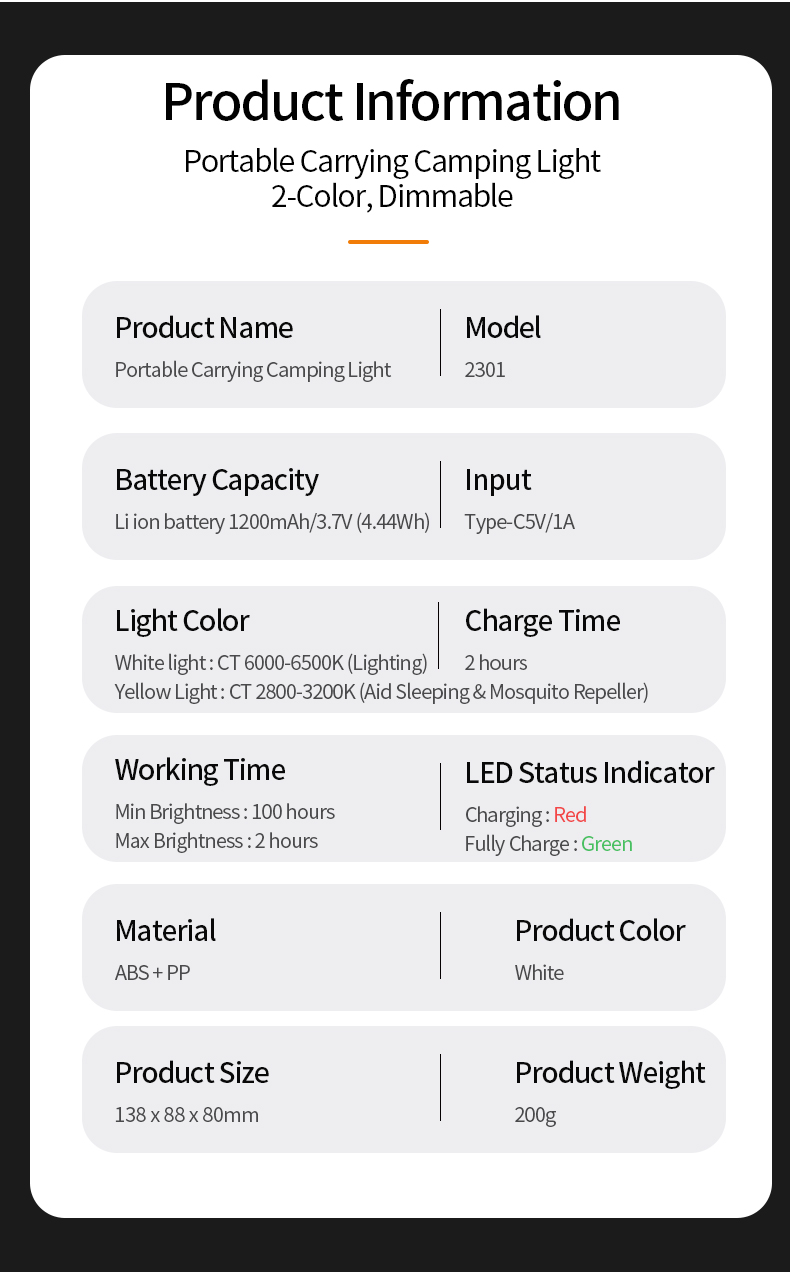This screenshot has height=1280, width=790.
Task: Click the Model number 2301
Action: tap(485, 370)
